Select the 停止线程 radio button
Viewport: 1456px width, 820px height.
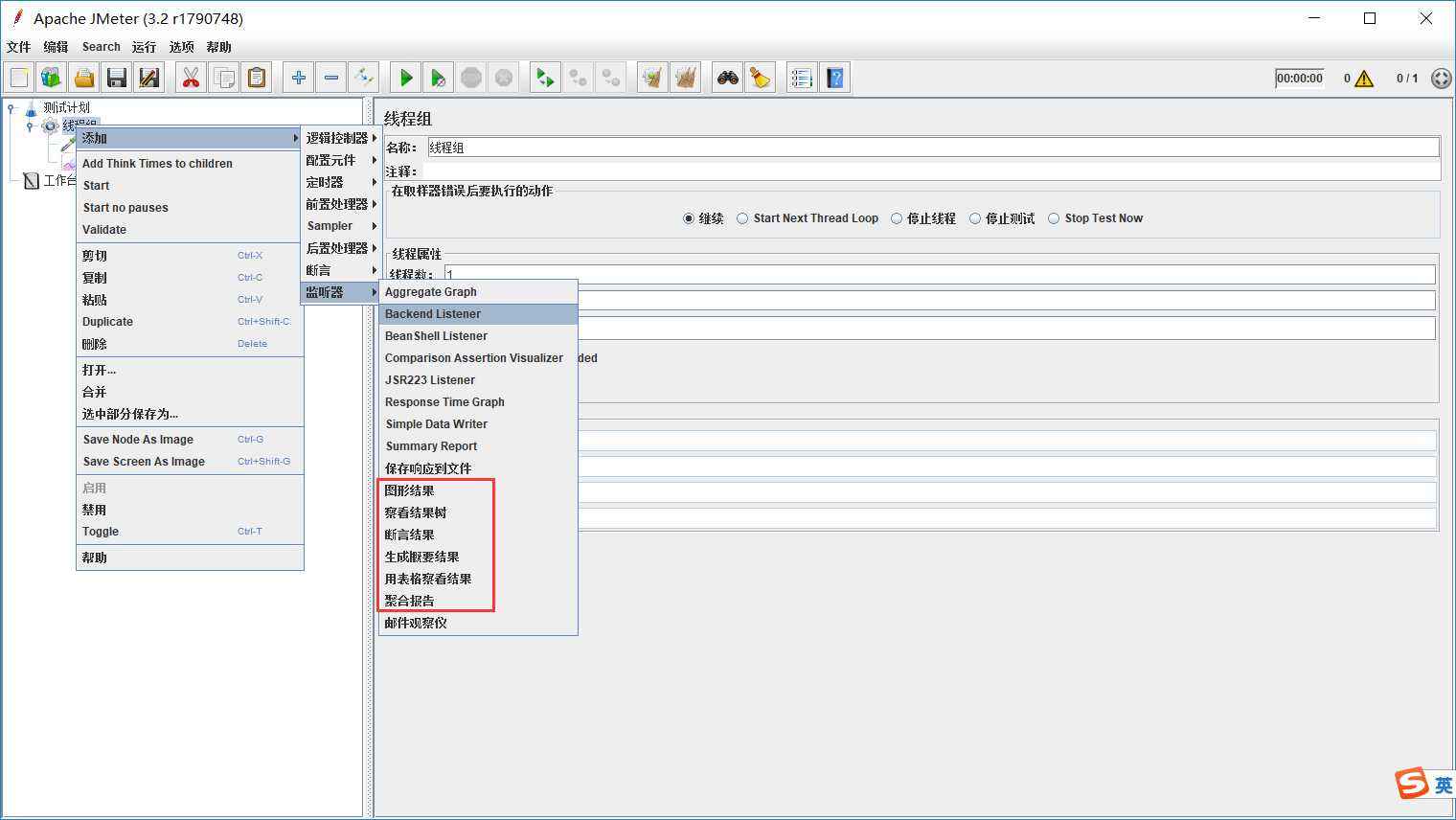(x=897, y=218)
